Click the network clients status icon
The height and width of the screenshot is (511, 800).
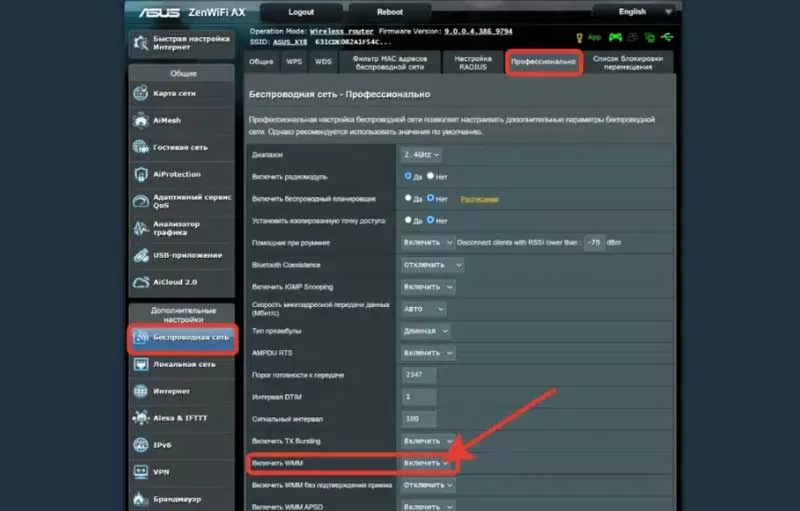649,37
